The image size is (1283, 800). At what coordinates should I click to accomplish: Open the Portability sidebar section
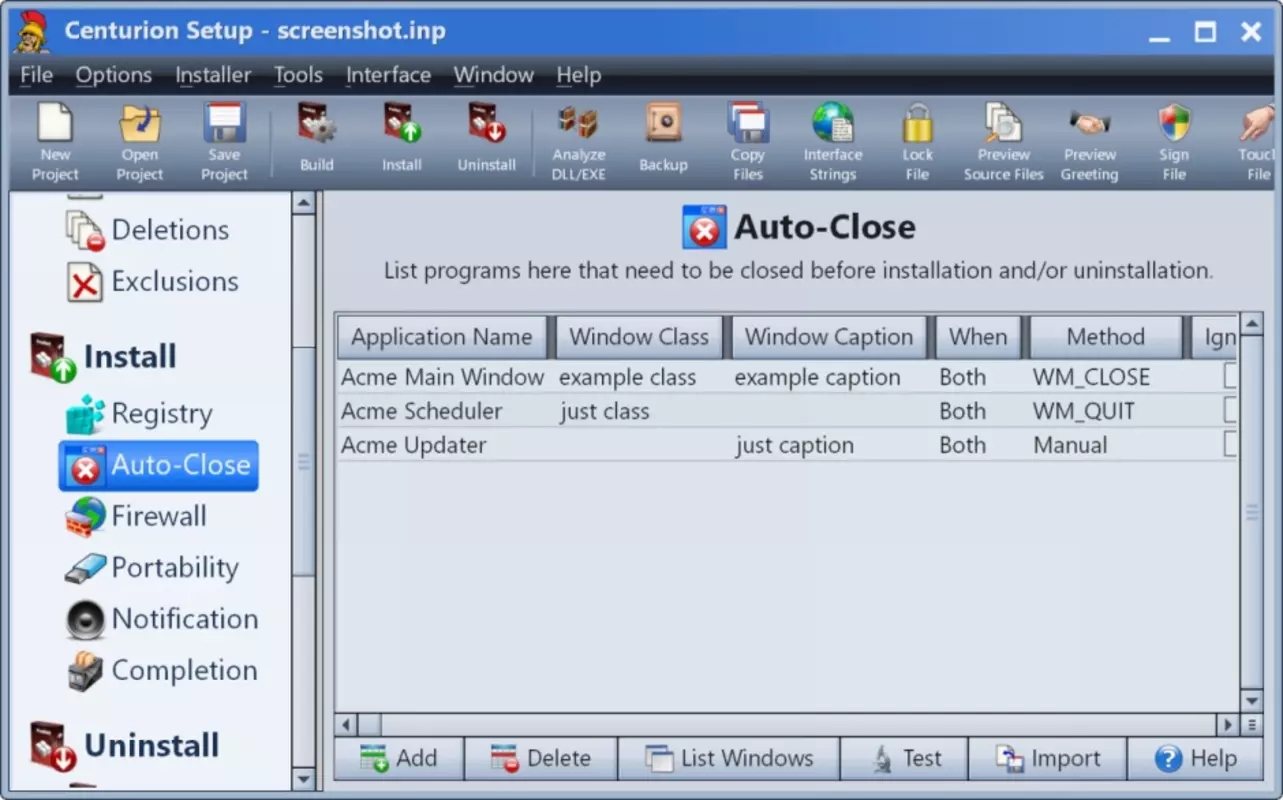pyautogui.click(x=151, y=568)
